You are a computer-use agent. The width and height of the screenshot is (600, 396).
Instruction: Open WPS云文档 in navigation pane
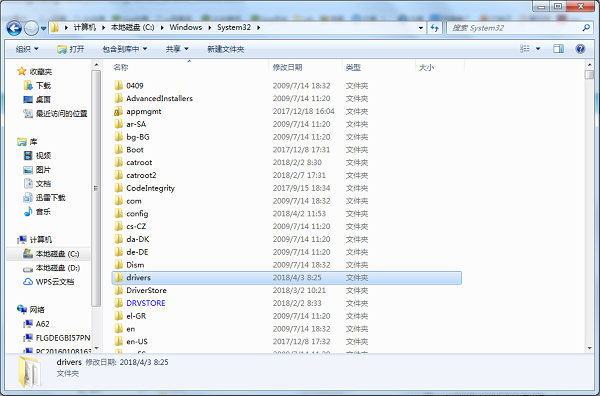pos(49,282)
